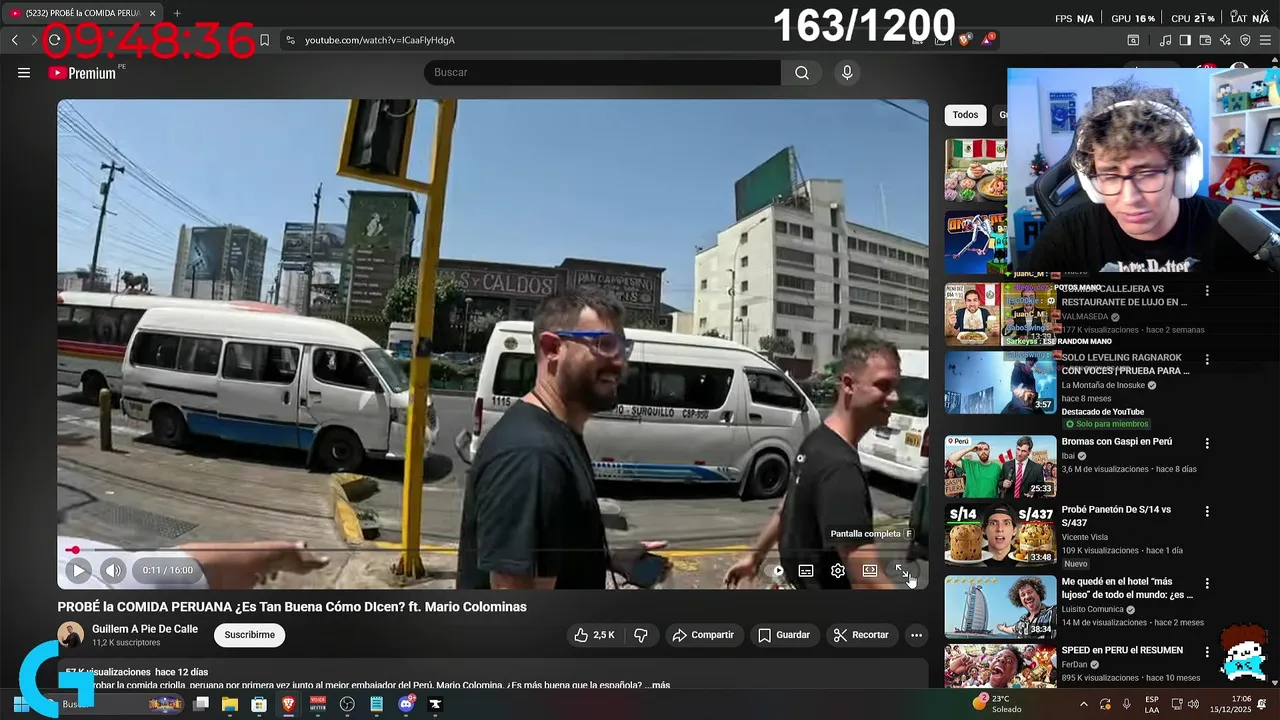This screenshot has width=1280, height=720.
Task: Open Brave Leo AI sparkle icon
Action: coord(1225,40)
